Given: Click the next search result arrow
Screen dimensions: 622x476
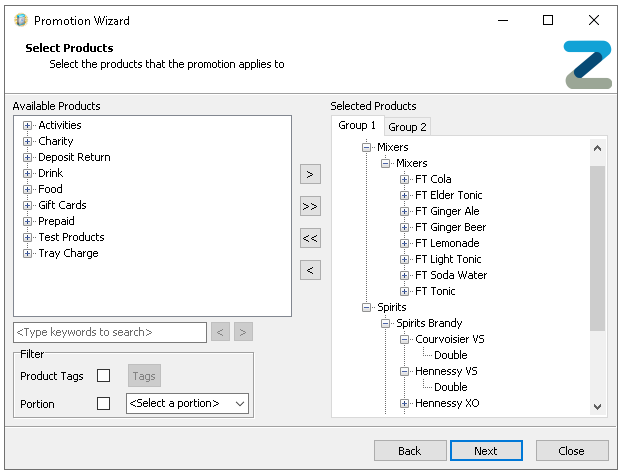Looking at the screenshot, I should (243, 332).
